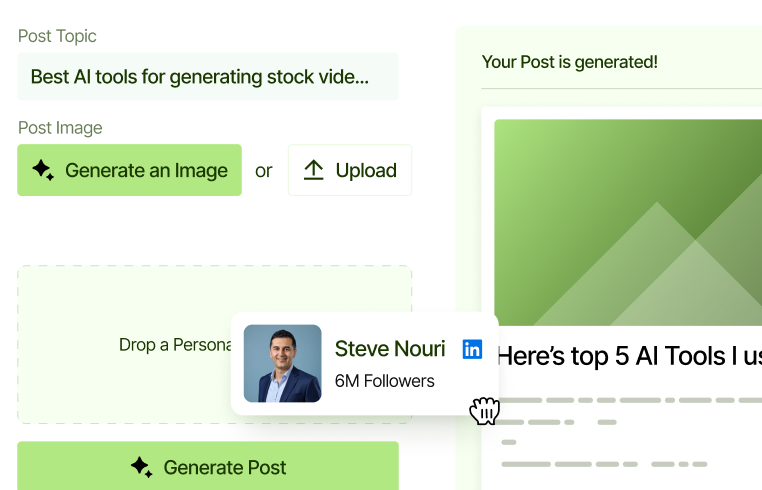The height and width of the screenshot is (490, 762).
Task: Click the 6M Followers label
Action: (385, 381)
